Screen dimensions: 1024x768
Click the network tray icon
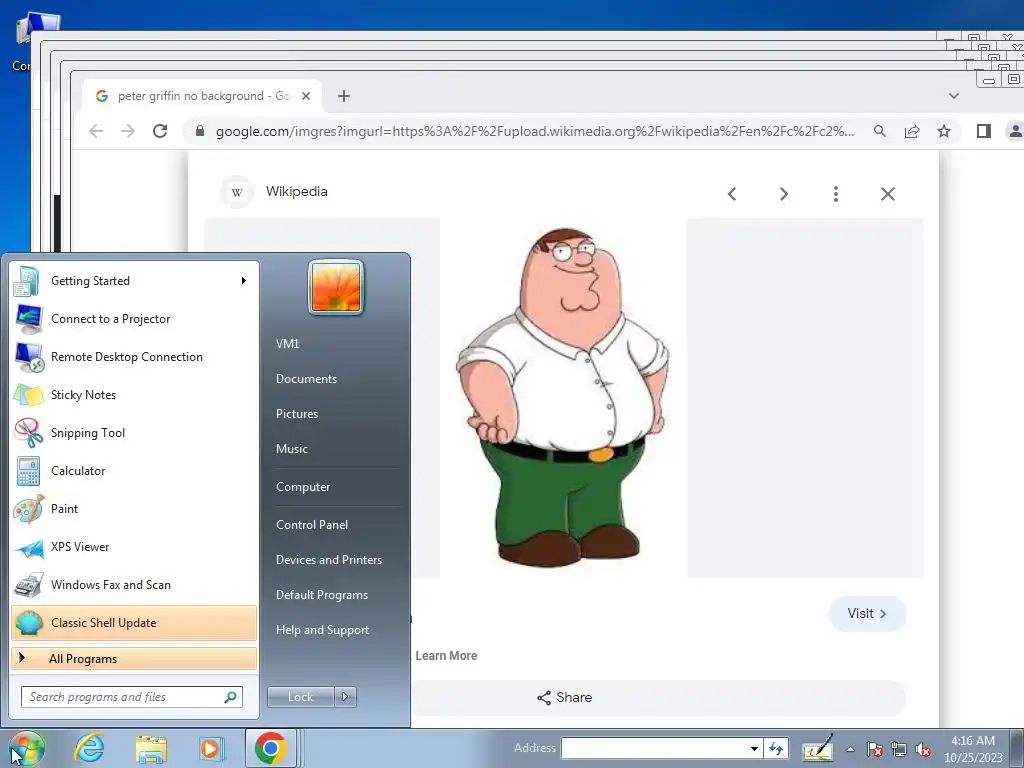coord(899,749)
